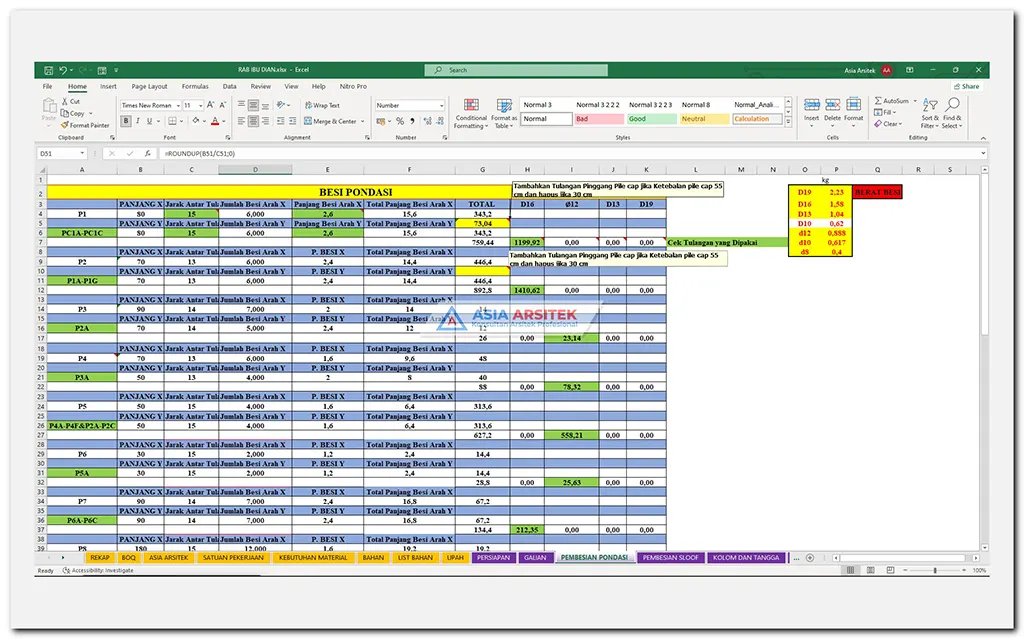Click in the Search box
This screenshot has width=1024, height=639.
516,70
